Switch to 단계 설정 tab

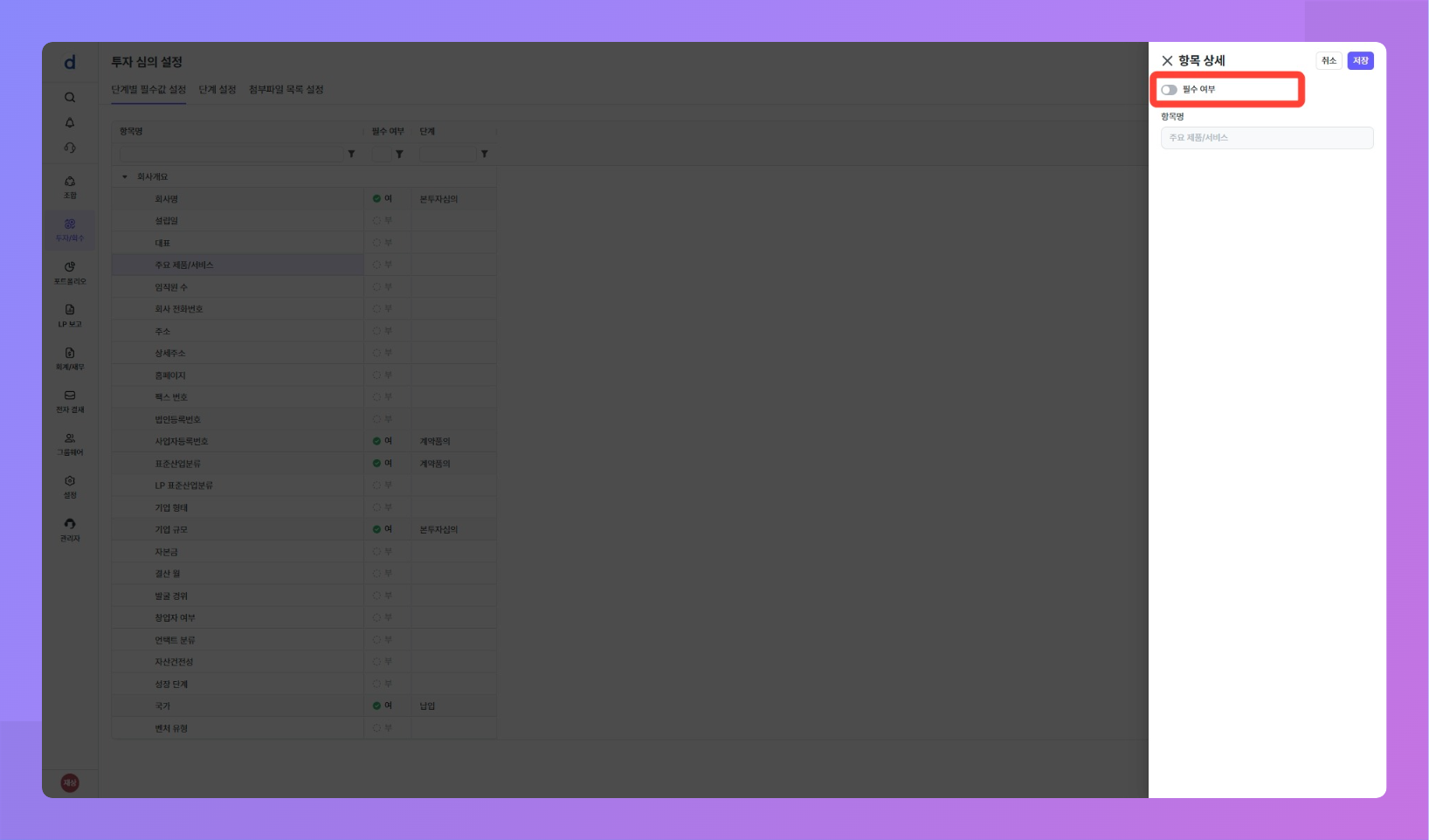217,89
